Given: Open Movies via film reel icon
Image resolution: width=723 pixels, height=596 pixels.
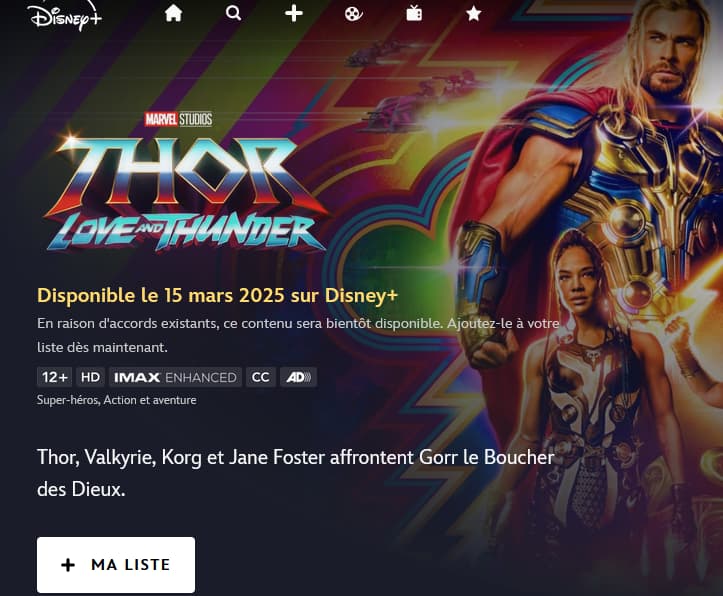Looking at the screenshot, I should pyautogui.click(x=354, y=13).
